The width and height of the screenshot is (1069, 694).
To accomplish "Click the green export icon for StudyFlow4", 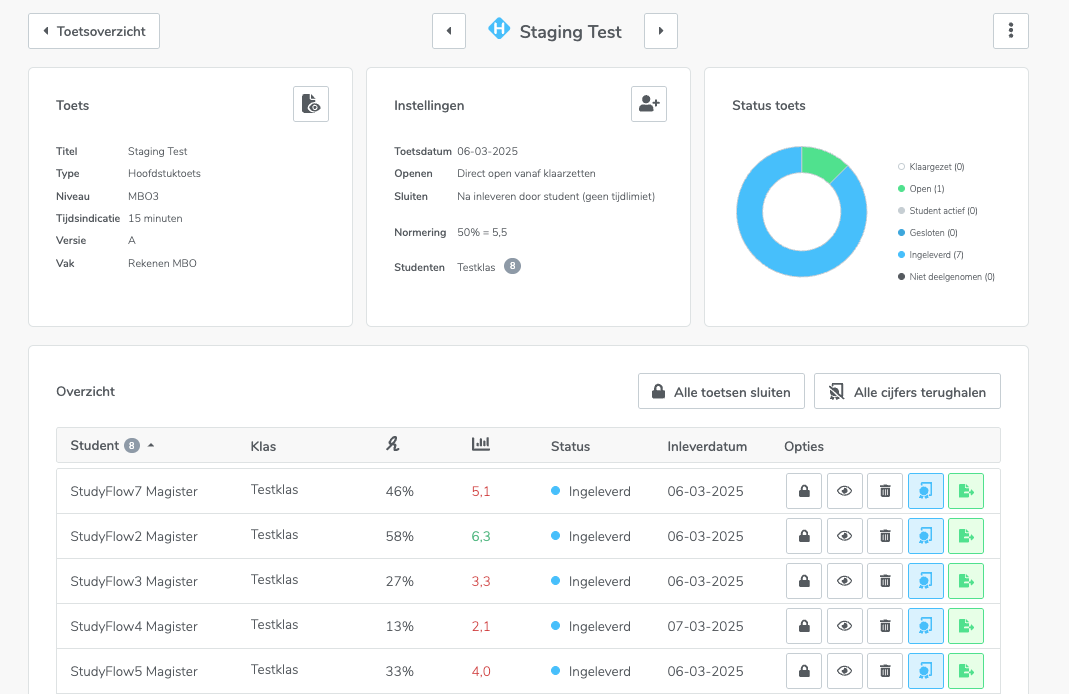I will 966,626.
